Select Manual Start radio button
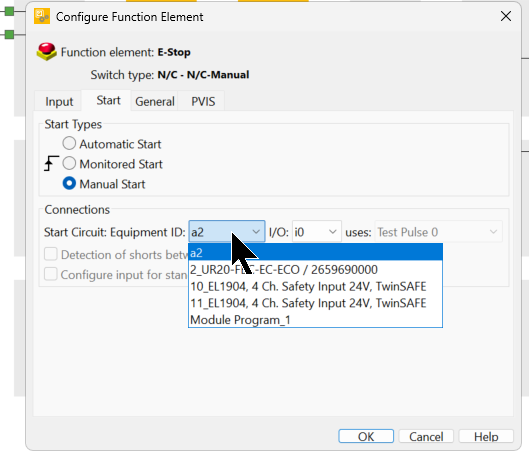Viewport: 529px width, 466px height. (69, 184)
